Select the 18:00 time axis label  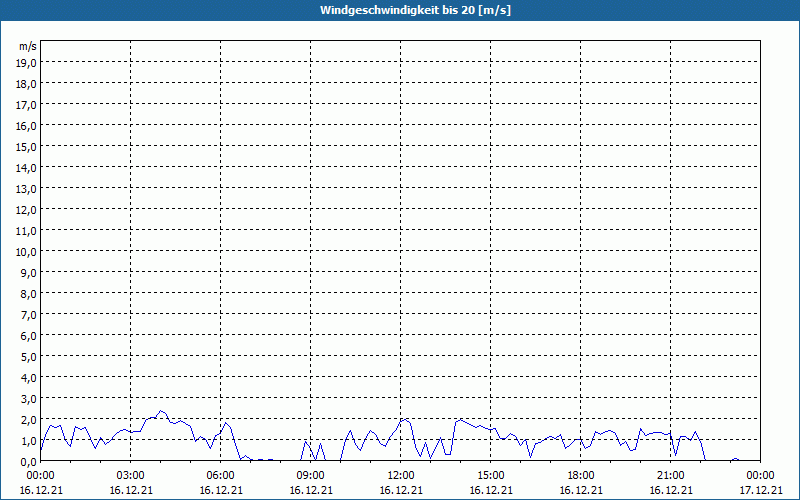[x=581, y=476]
